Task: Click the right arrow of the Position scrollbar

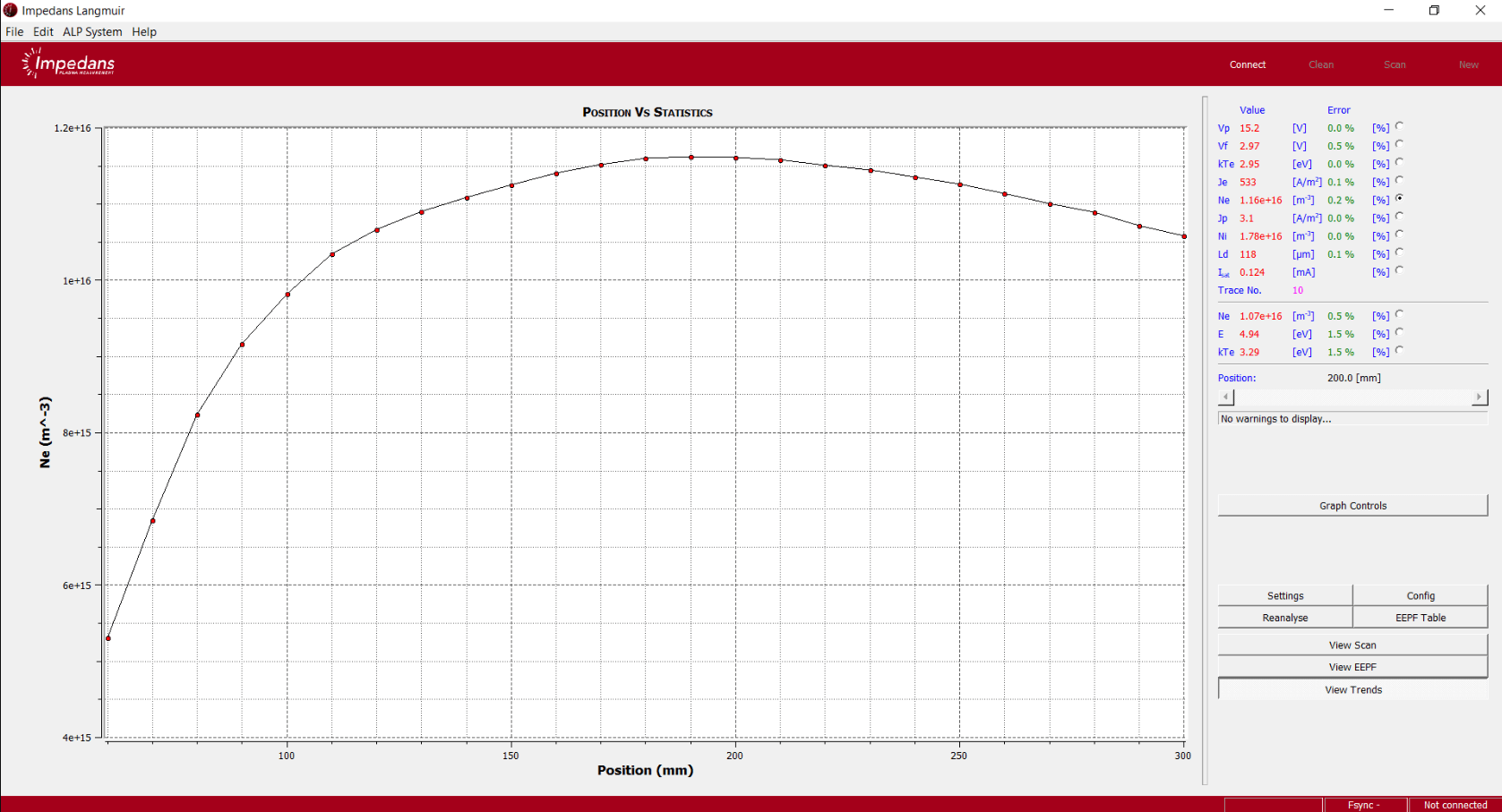Action: click(1479, 397)
